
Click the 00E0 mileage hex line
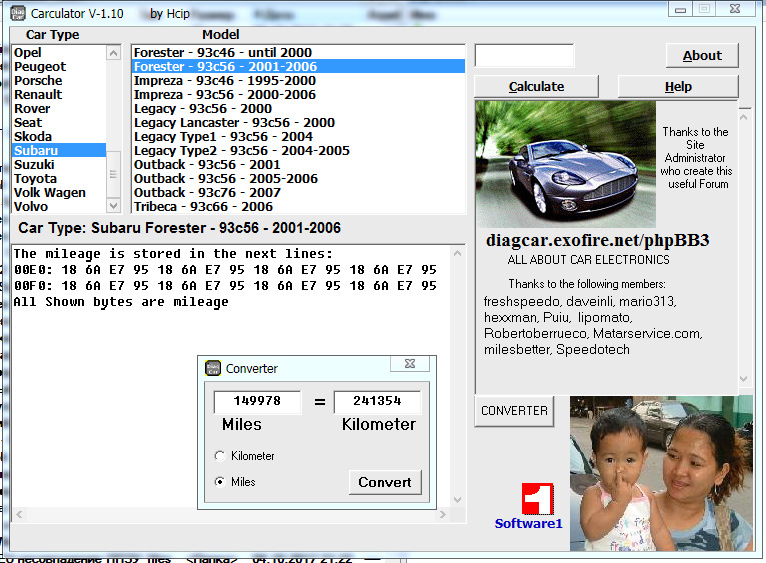(225, 270)
